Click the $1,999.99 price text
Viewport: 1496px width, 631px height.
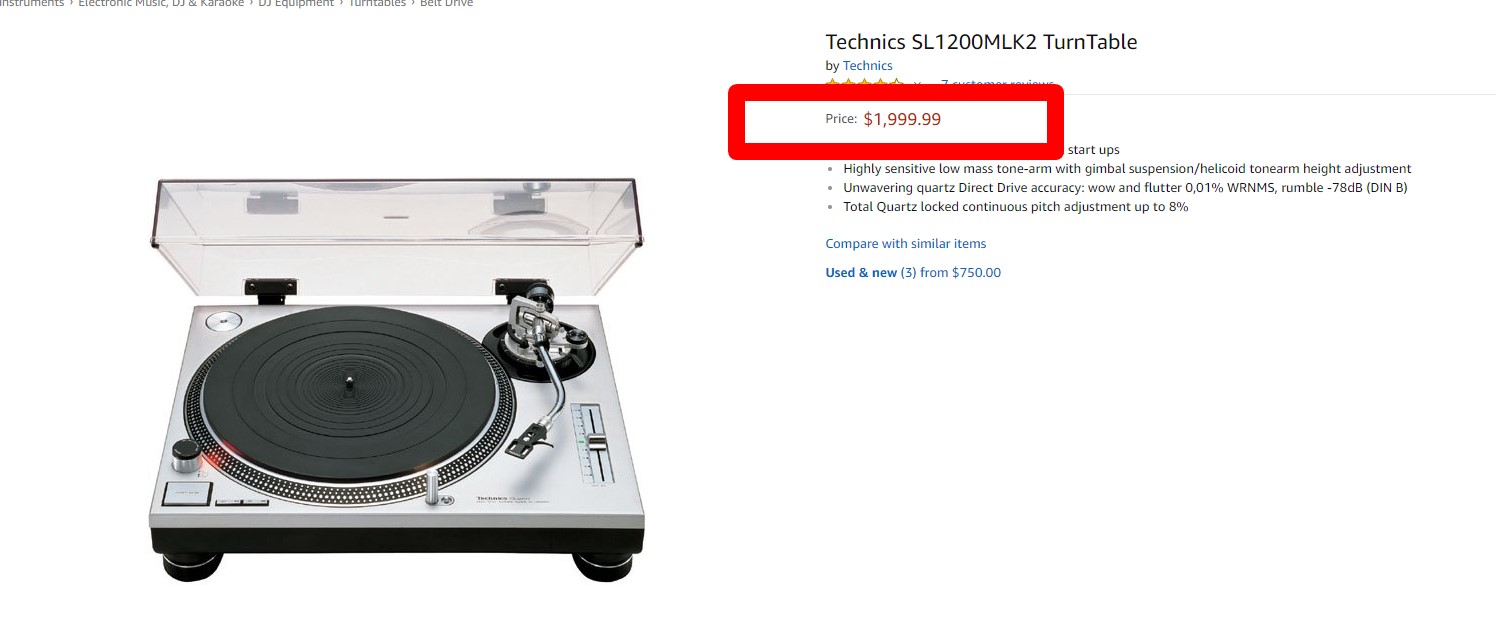pos(902,119)
